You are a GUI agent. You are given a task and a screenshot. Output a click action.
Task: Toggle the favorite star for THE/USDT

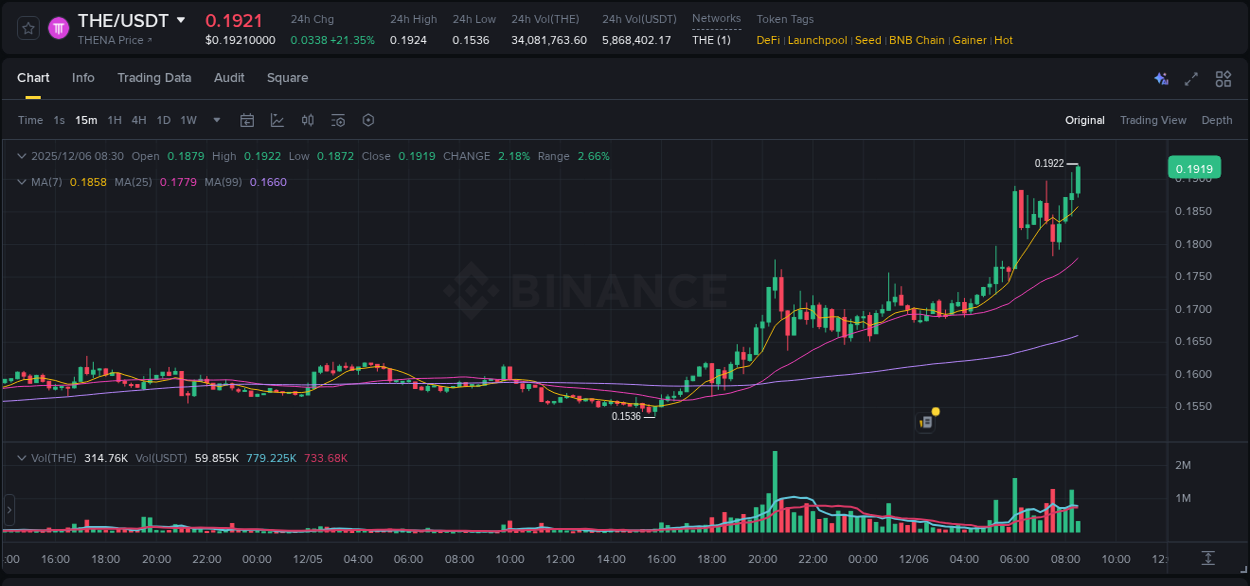(x=27, y=27)
